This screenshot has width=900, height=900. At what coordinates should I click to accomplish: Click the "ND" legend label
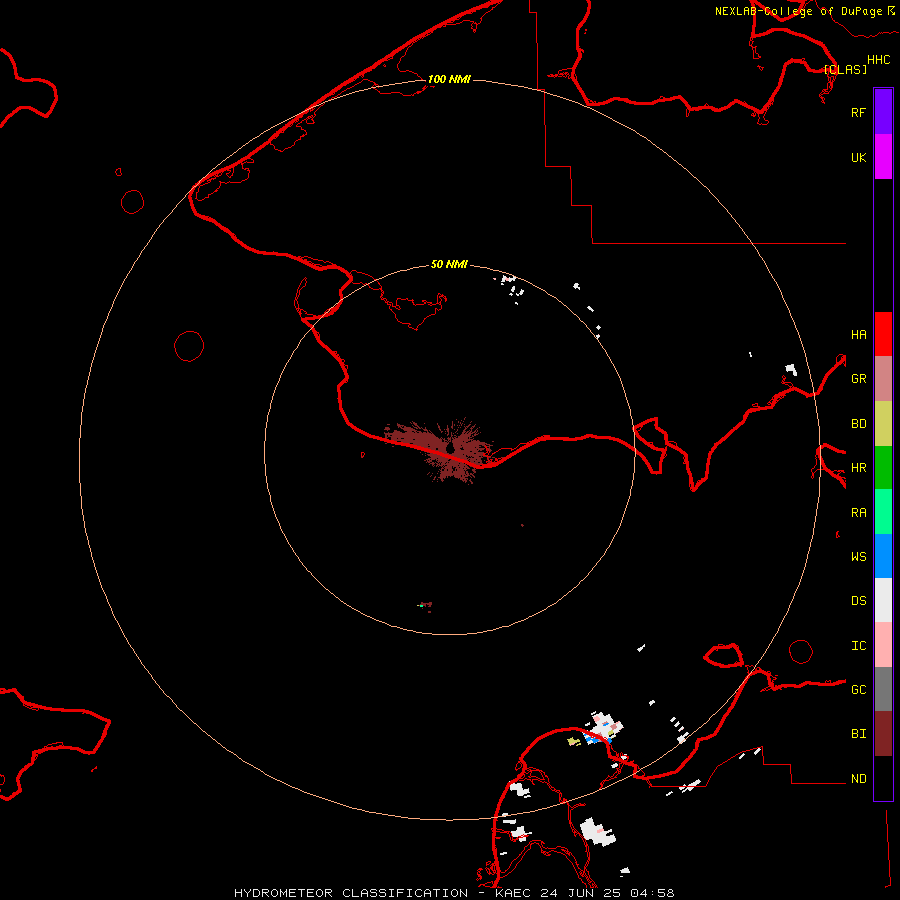(x=859, y=779)
